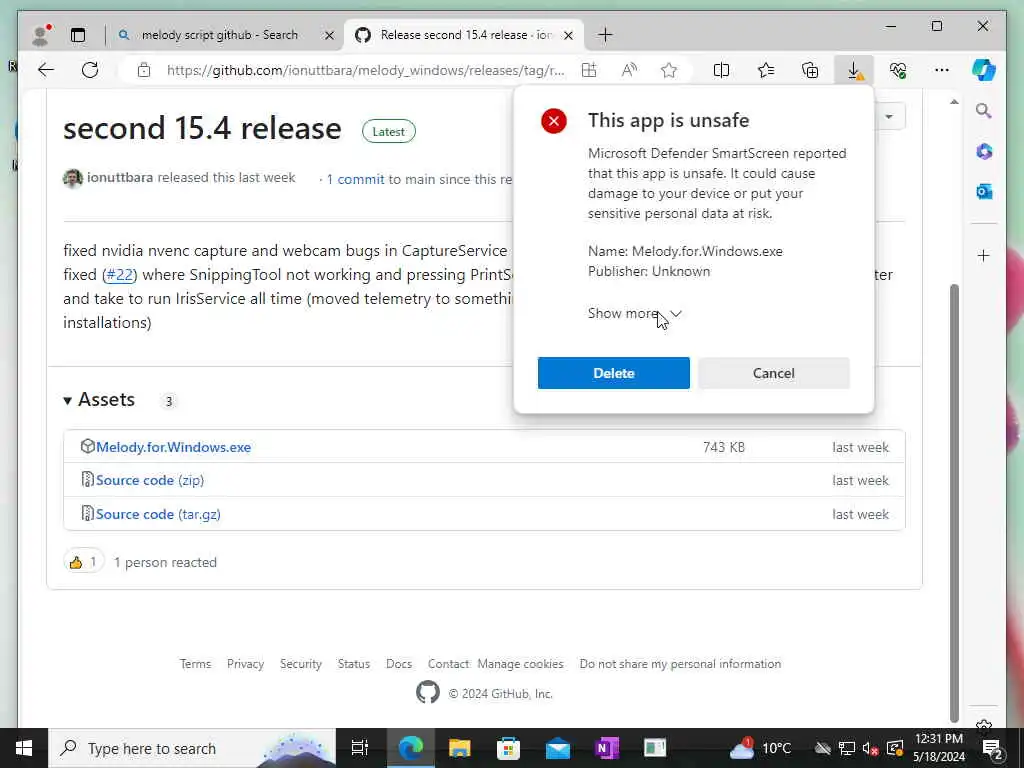Screen dimensions: 1024x768
Task: Open Security footer link
Action: (x=300, y=664)
